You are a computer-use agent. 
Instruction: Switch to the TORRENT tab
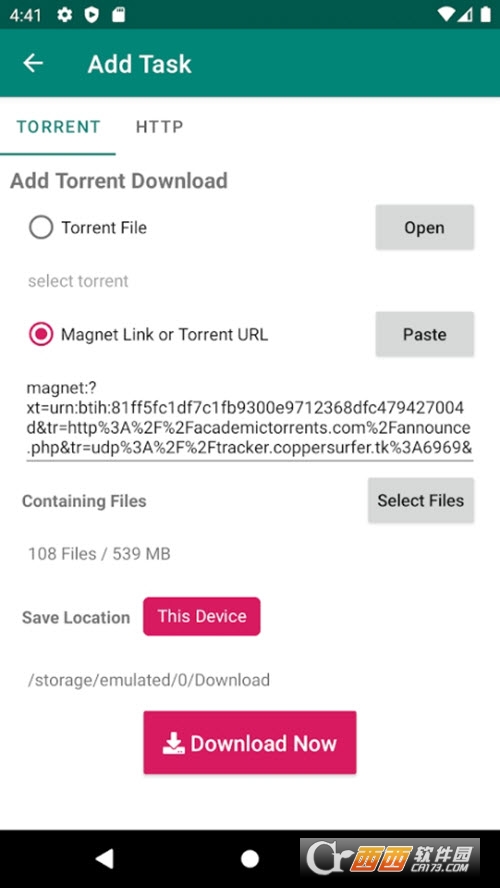tap(58, 126)
